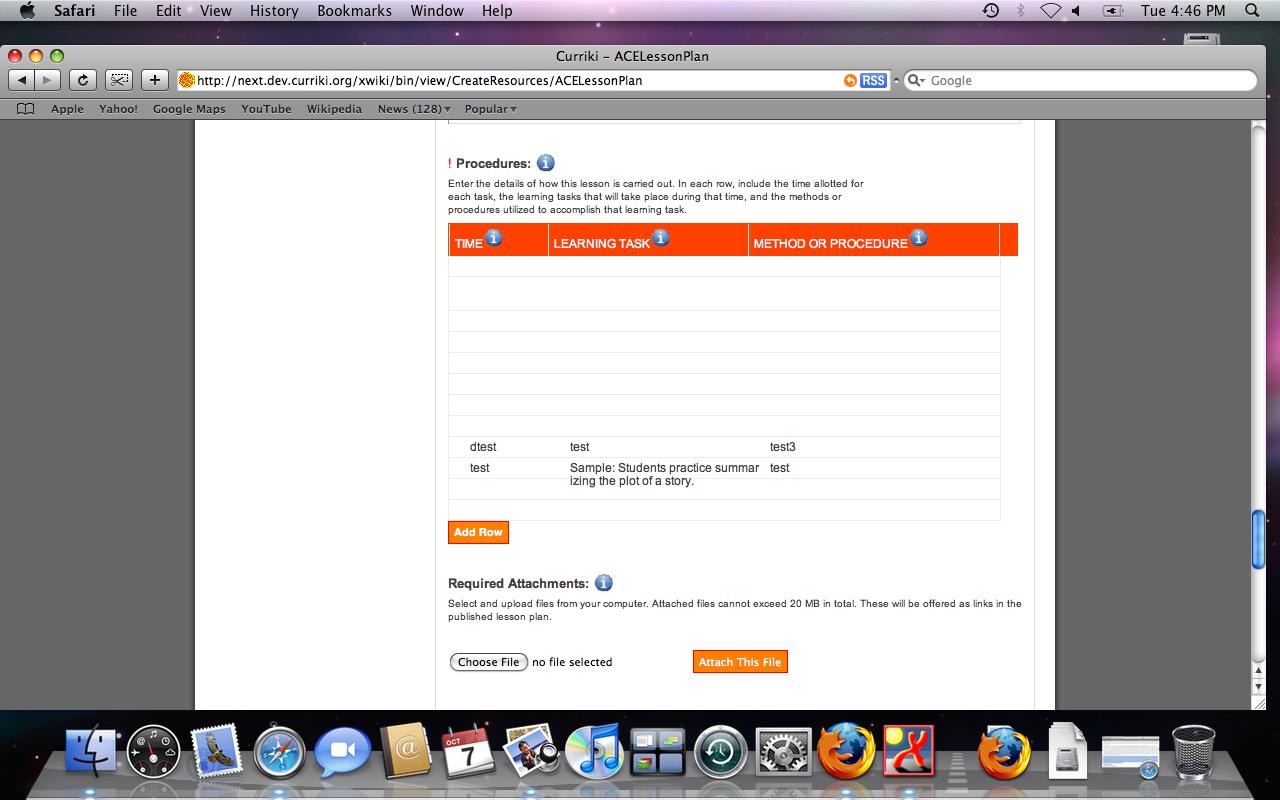Open the View menu
This screenshot has height=800, width=1280.
pyautogui.click(x=216, y=10)
